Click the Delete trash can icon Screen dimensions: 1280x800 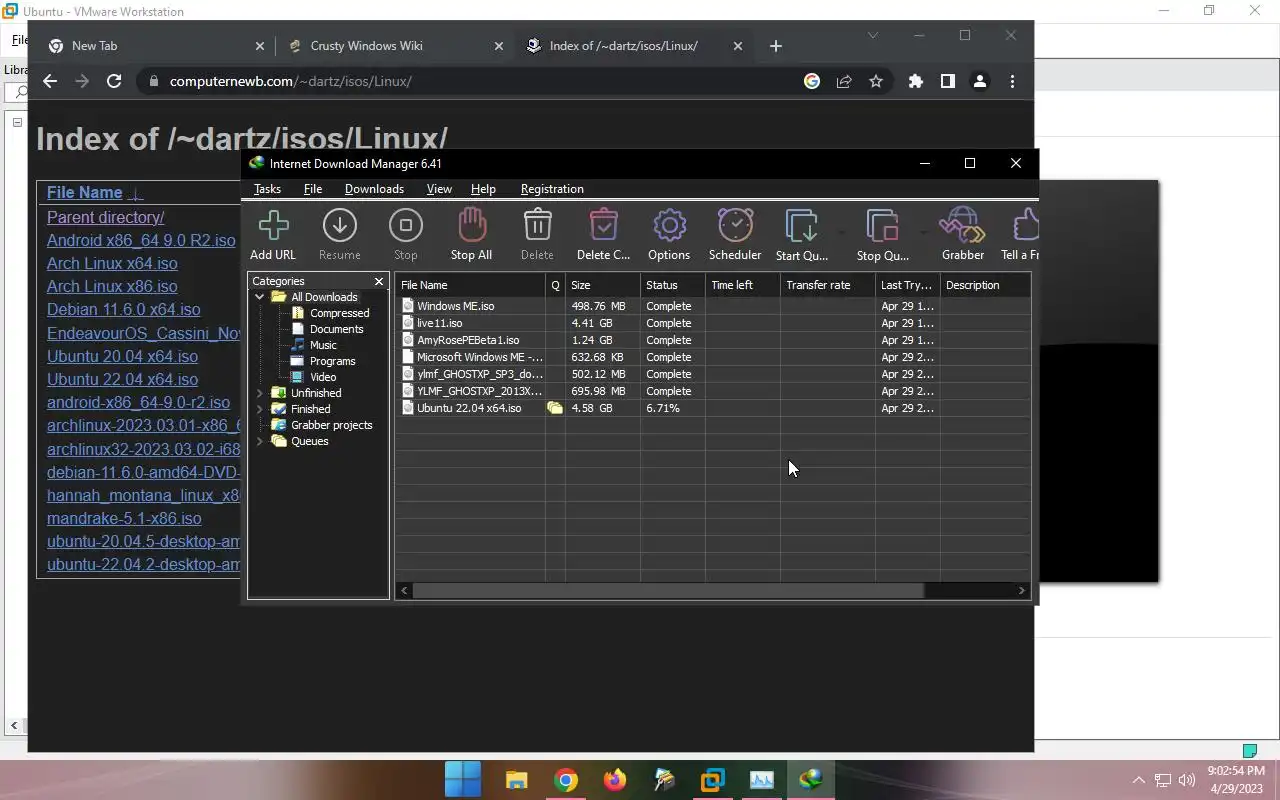click(537, 226)
